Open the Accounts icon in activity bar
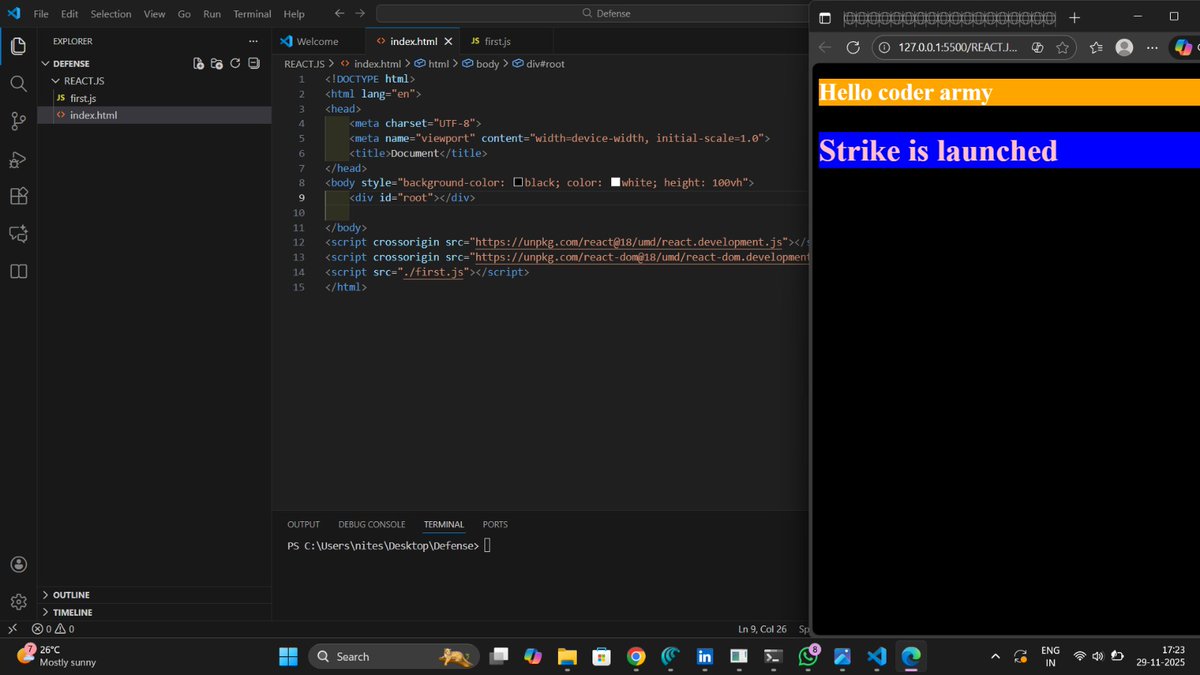Image resolution: width=1200 pixels, height=675 pixels. click(18, 564)
